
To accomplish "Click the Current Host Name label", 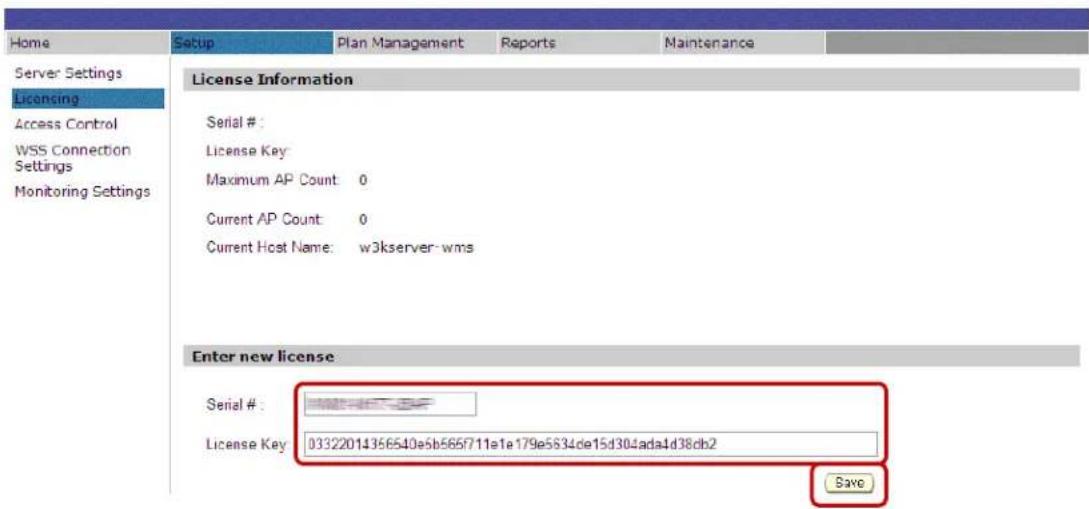I will point(271,248).
